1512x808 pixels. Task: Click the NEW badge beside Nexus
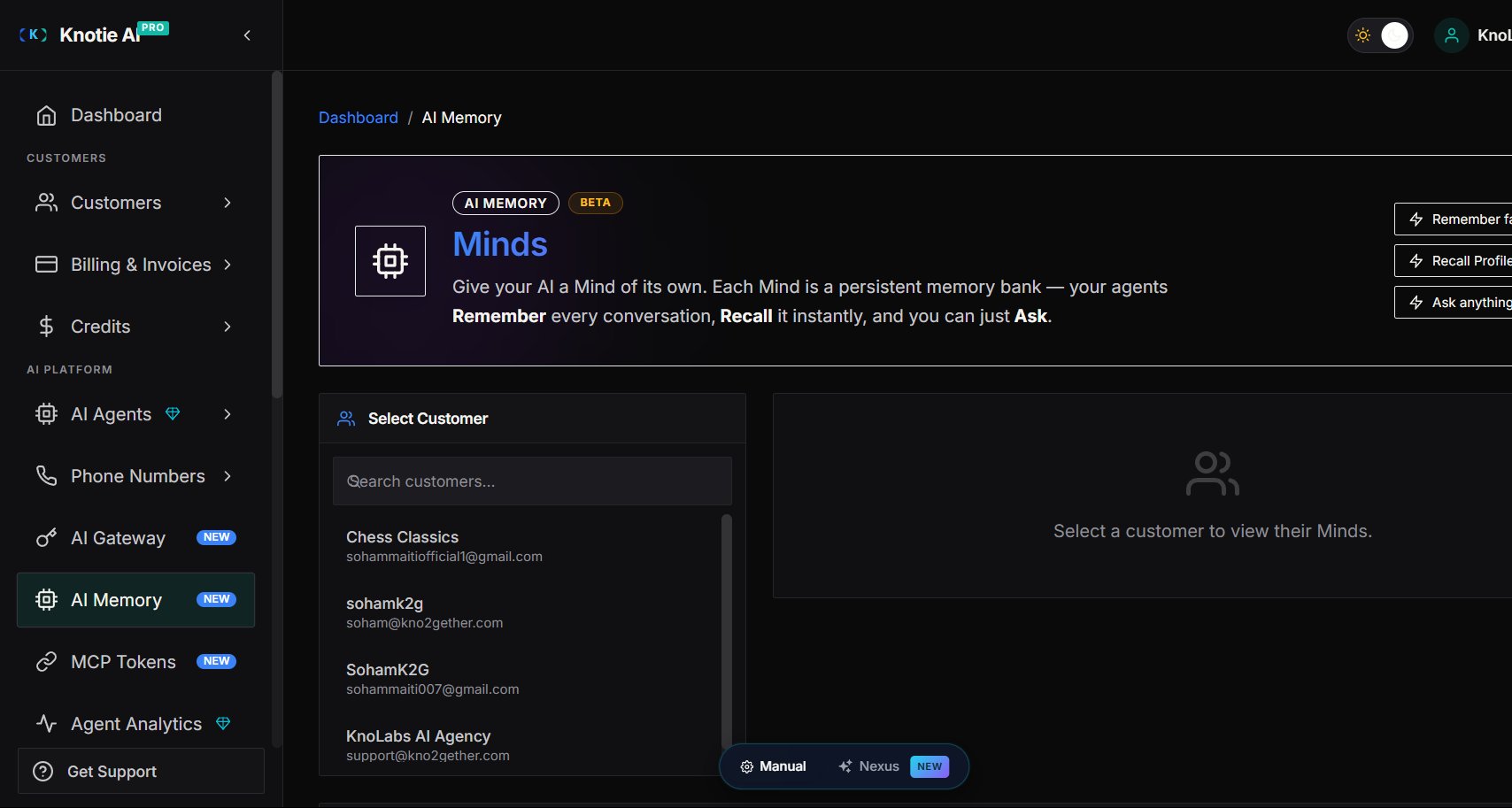click(x=930, y=766)
